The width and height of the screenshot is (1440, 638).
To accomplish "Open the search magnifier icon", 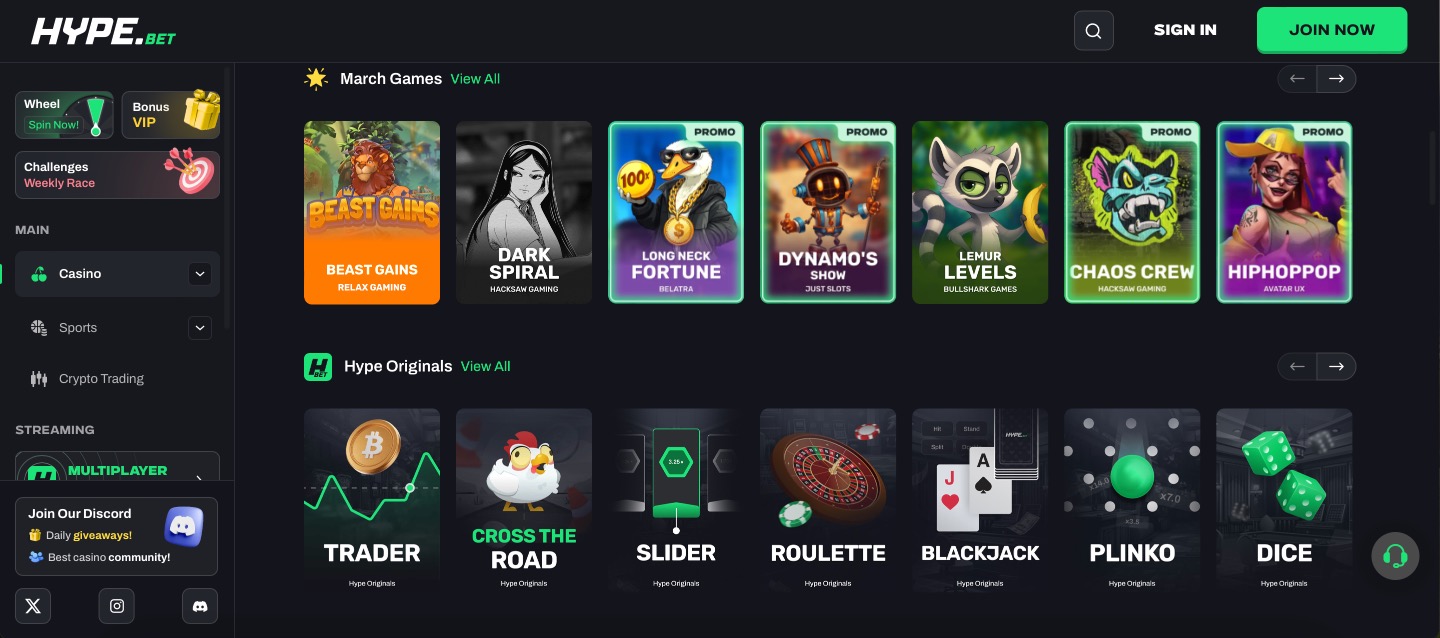I will pyautogui.click(x=1093, y=30).
